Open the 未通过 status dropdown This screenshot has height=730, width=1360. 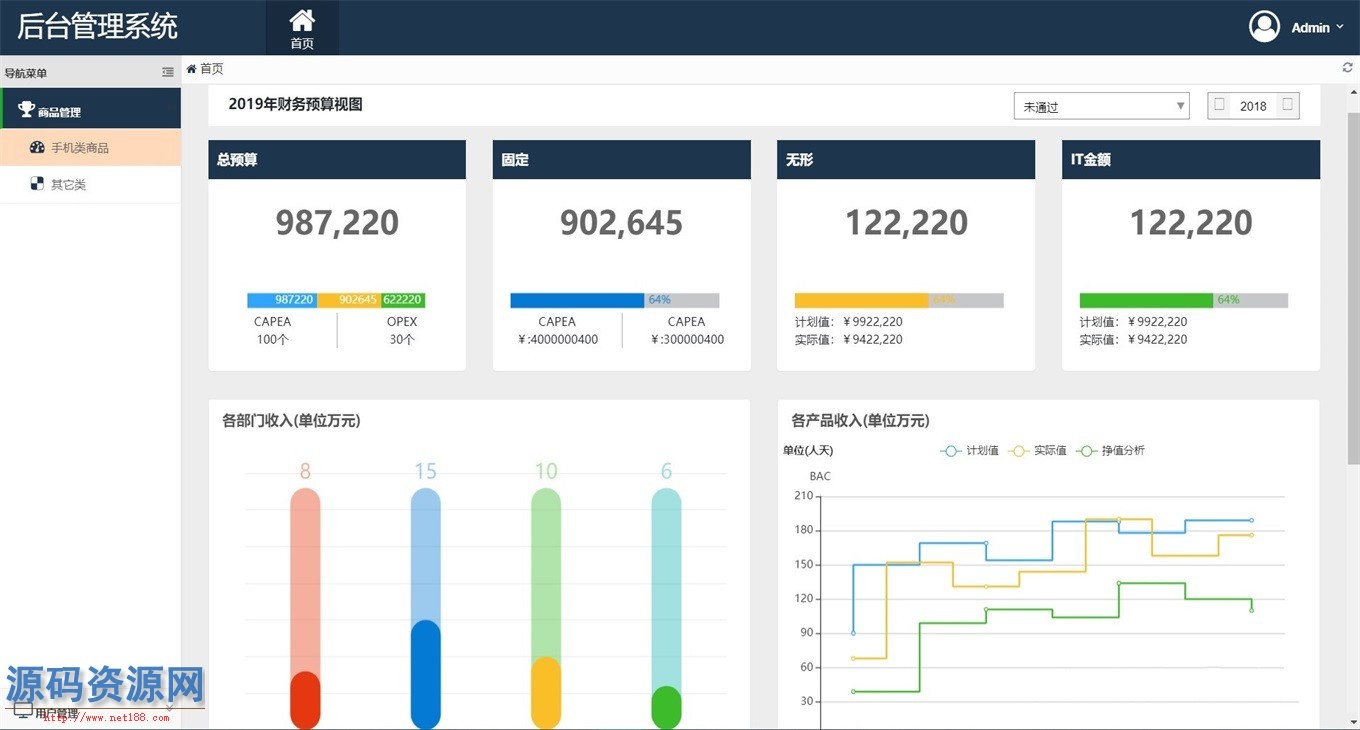click(1101, 106)
